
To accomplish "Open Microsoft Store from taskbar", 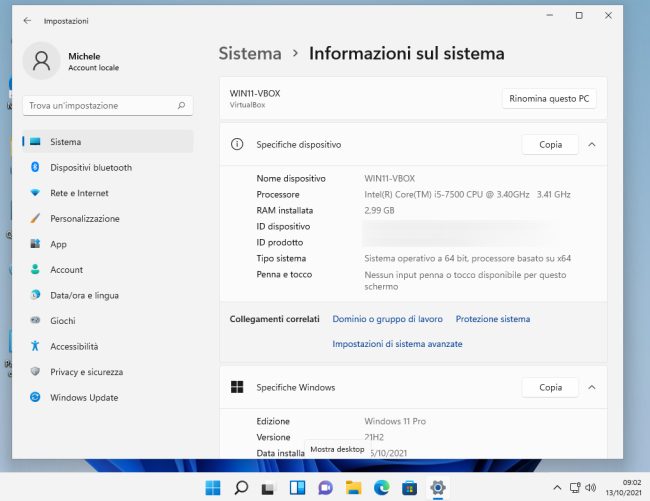I will [x=410, y=488].
